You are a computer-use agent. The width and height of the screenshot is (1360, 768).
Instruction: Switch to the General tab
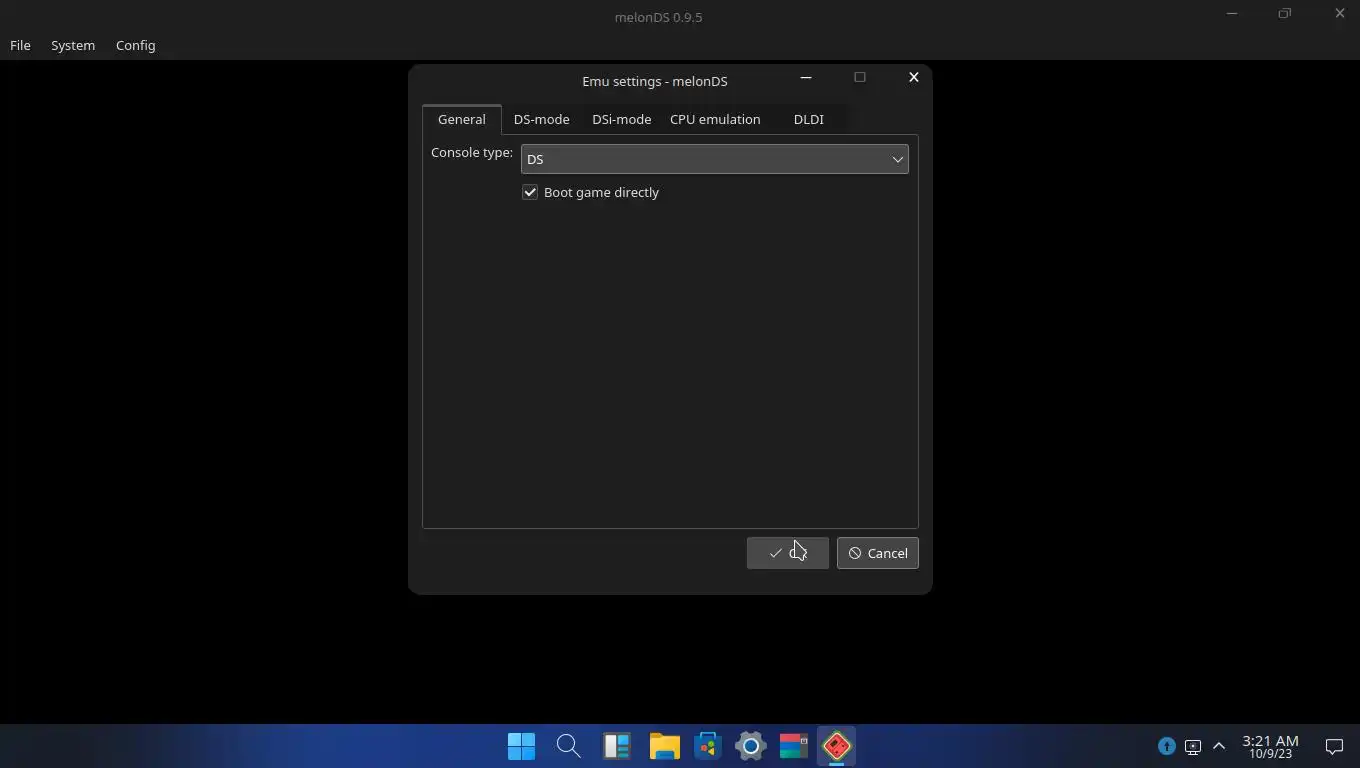(461, 119)
